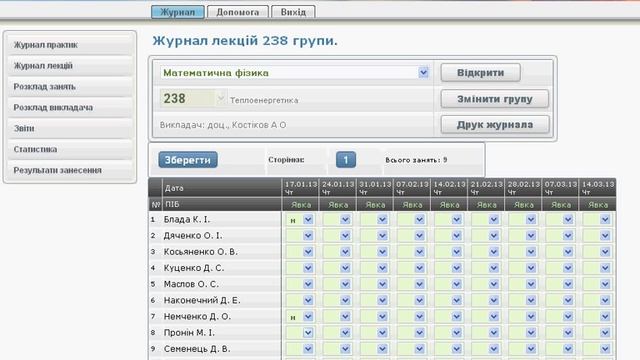The image size is (640, 360).
Task: Click the Зберегти button
Action: [x=188, y=160]
